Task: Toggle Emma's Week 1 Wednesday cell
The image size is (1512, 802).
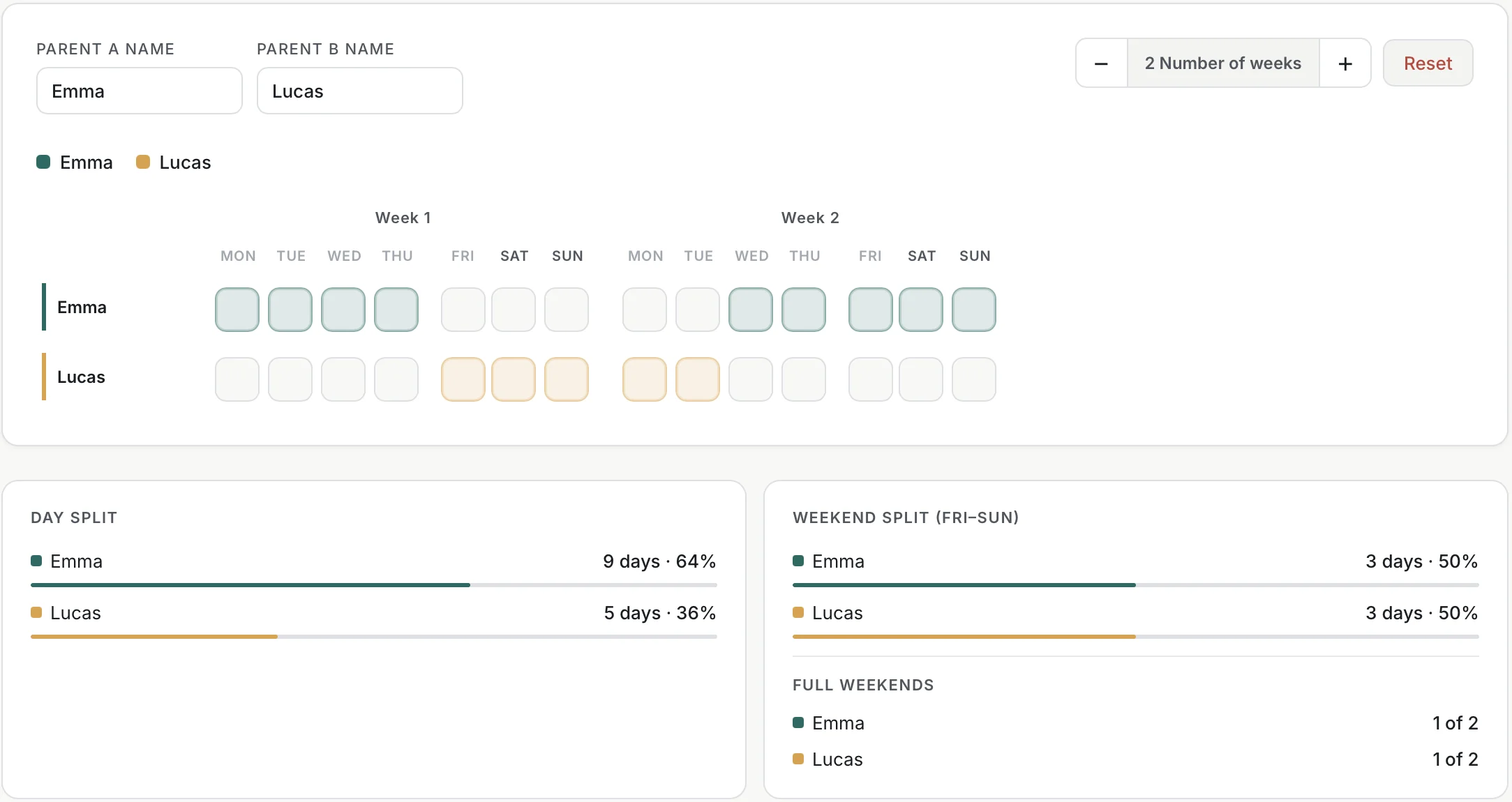Action: (343, 310)
